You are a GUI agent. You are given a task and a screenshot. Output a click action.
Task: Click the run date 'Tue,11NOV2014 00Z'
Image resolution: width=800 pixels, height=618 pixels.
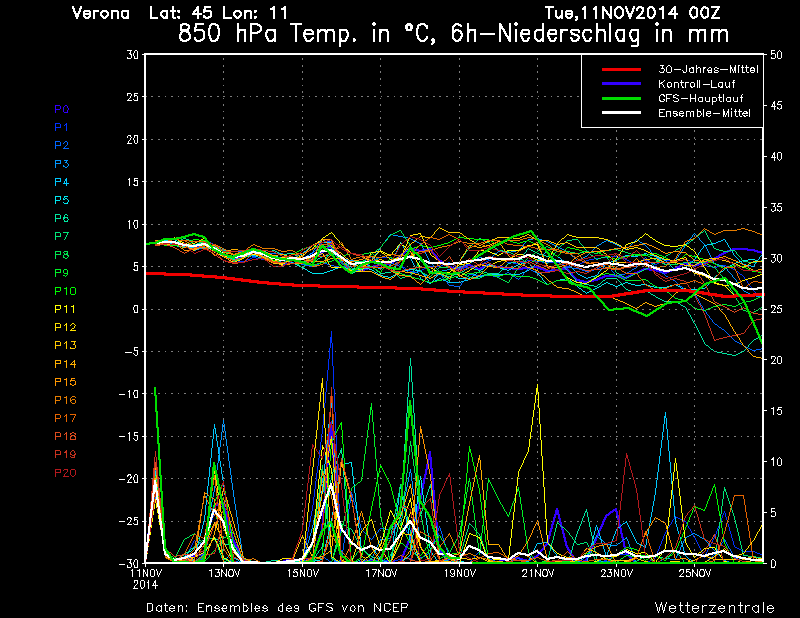[x=633, y=12]
